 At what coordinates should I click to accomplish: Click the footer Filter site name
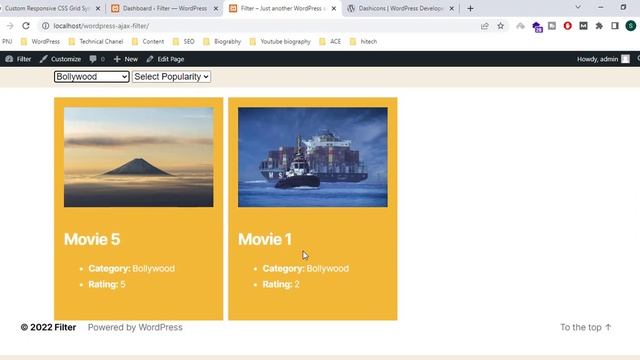[65, 327]
